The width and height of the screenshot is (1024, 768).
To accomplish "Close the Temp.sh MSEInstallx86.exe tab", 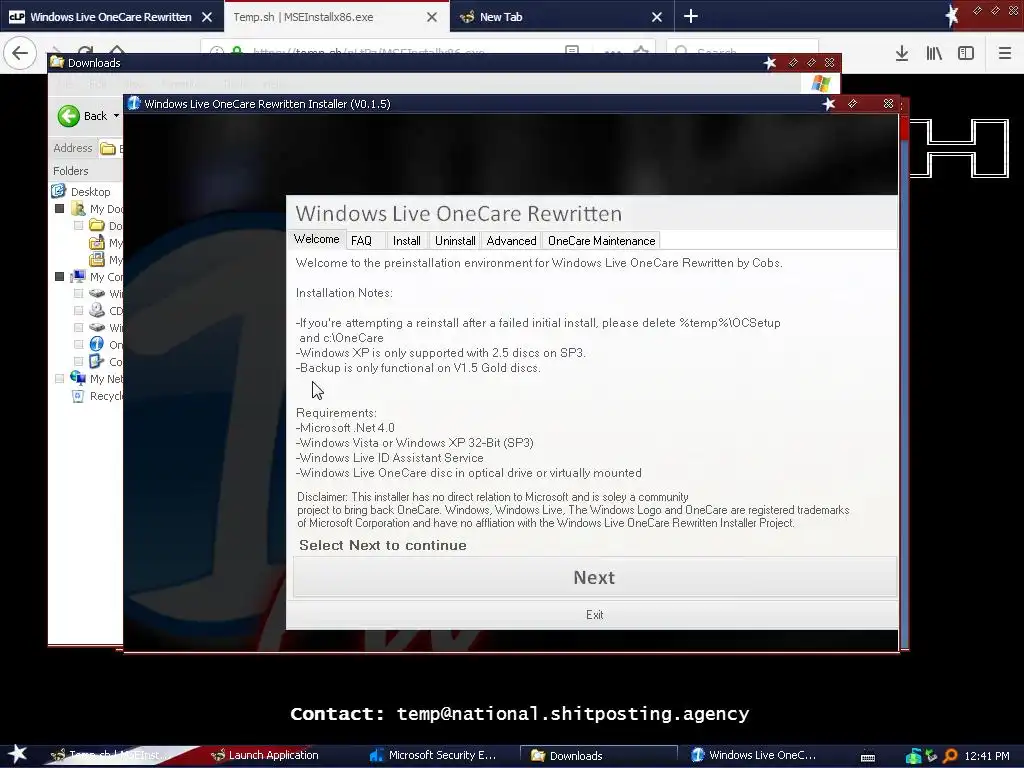I will pyautogui.click(x=432, y=17).
